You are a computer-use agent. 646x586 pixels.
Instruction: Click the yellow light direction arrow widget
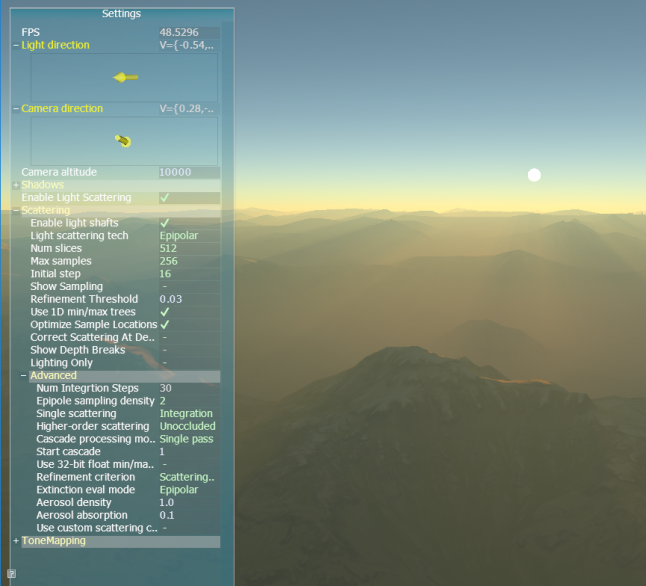125,77
